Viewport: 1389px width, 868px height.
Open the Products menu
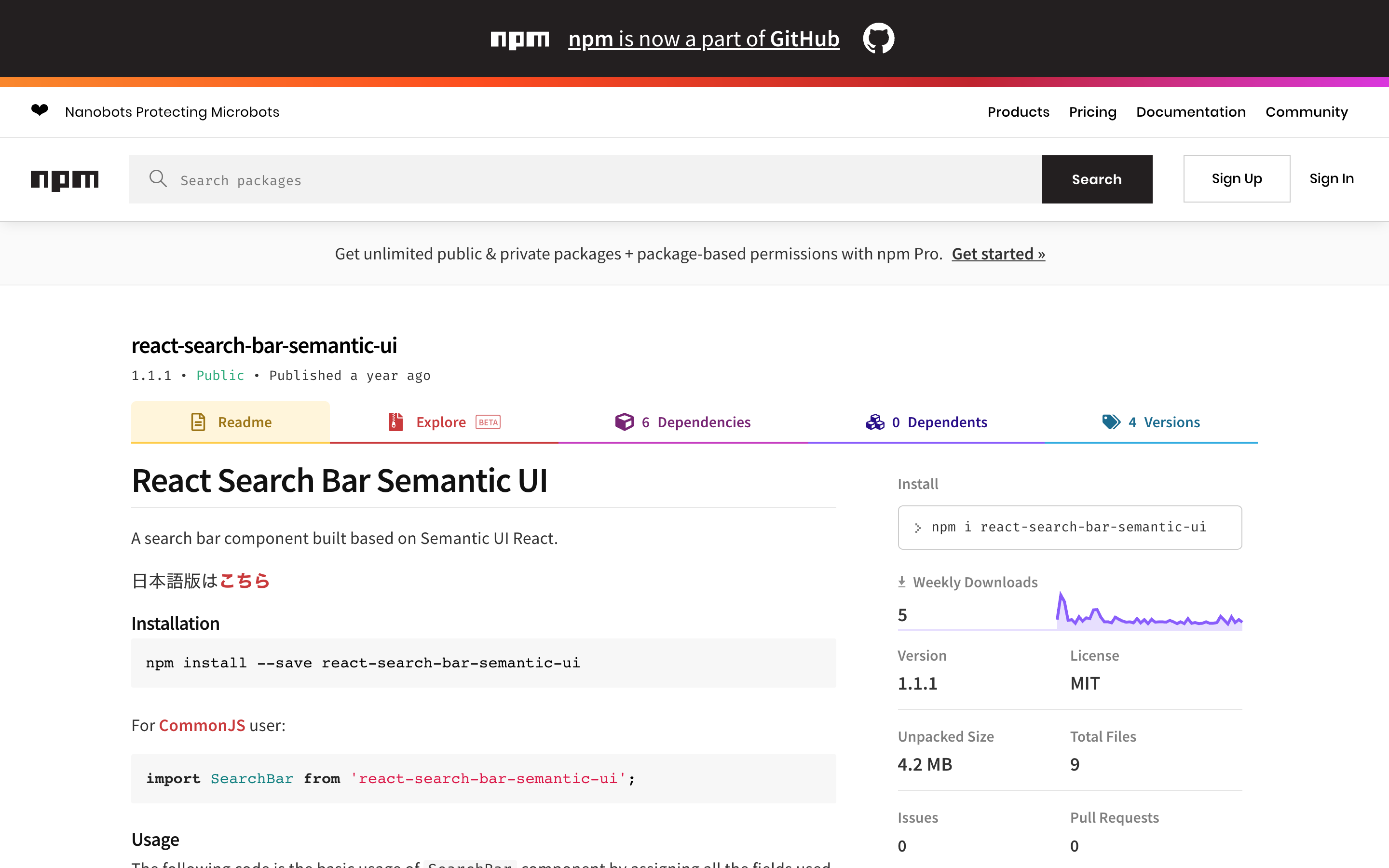1018,112
